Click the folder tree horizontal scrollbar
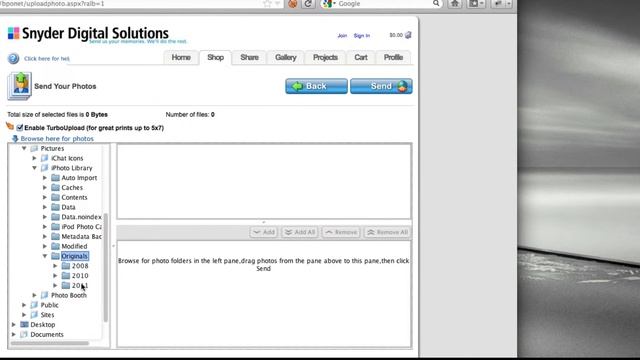The height and width of the screenshot is (360, 640). 50,343
